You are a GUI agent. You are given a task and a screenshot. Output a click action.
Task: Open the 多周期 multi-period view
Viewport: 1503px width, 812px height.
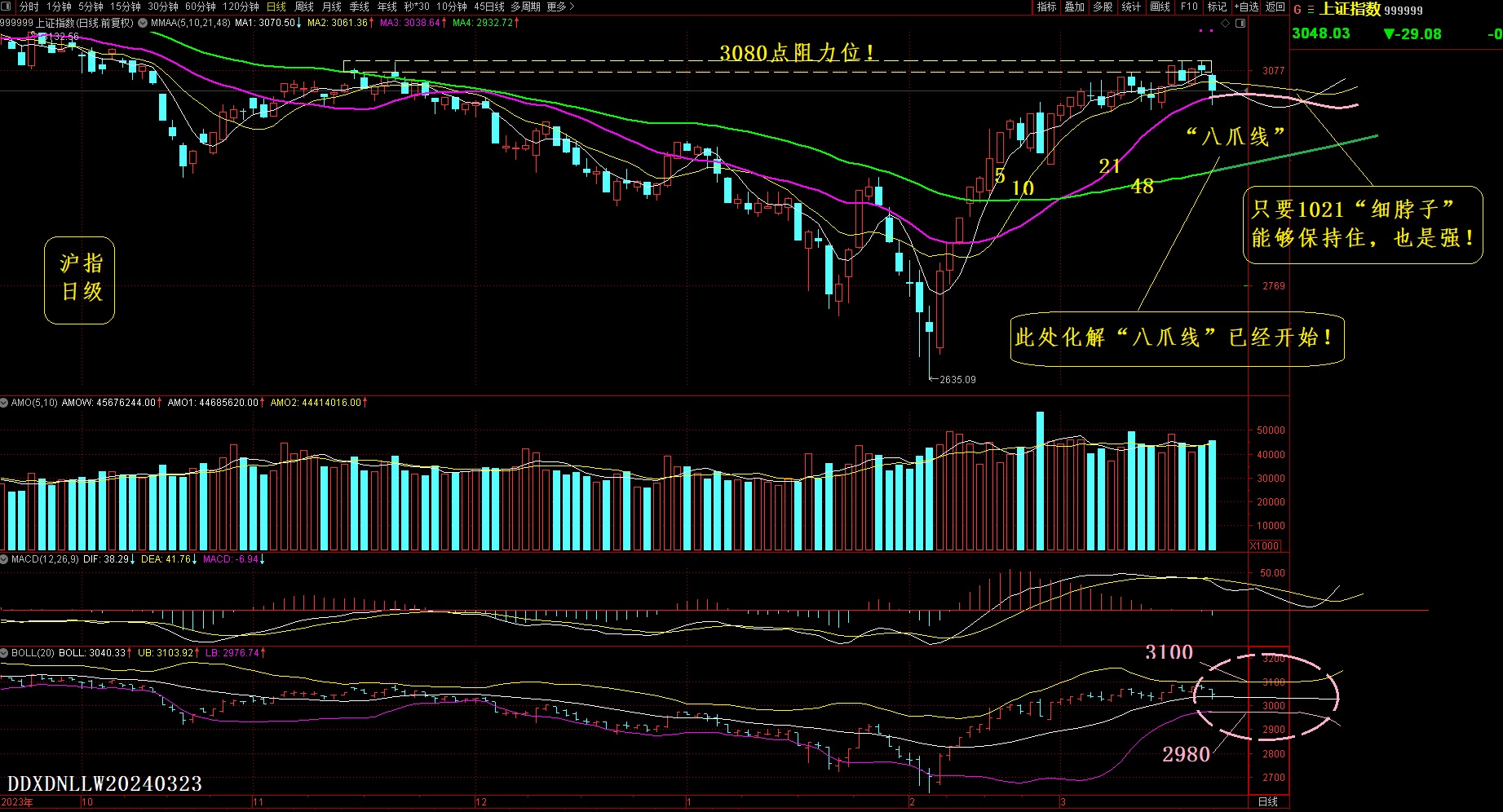[526, 7]
